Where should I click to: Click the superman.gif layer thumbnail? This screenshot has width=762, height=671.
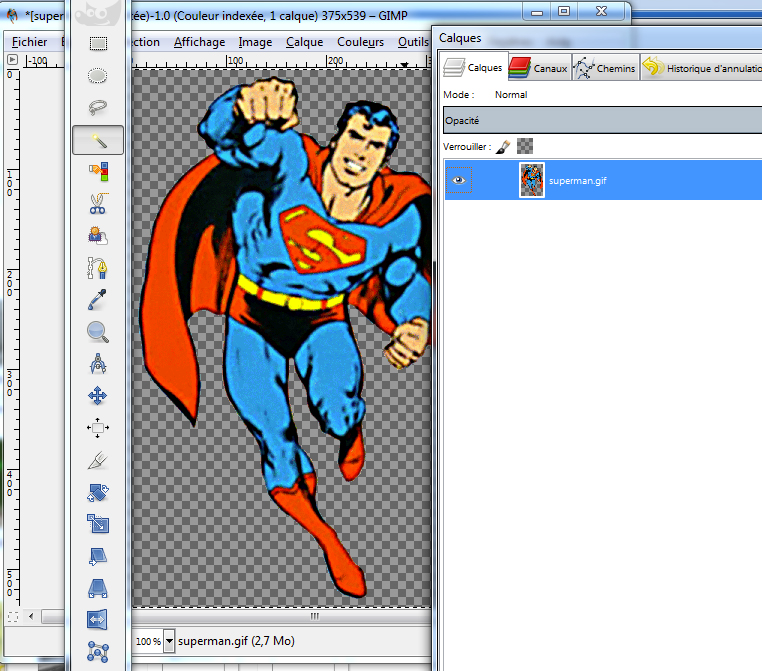tap(532, 180)
